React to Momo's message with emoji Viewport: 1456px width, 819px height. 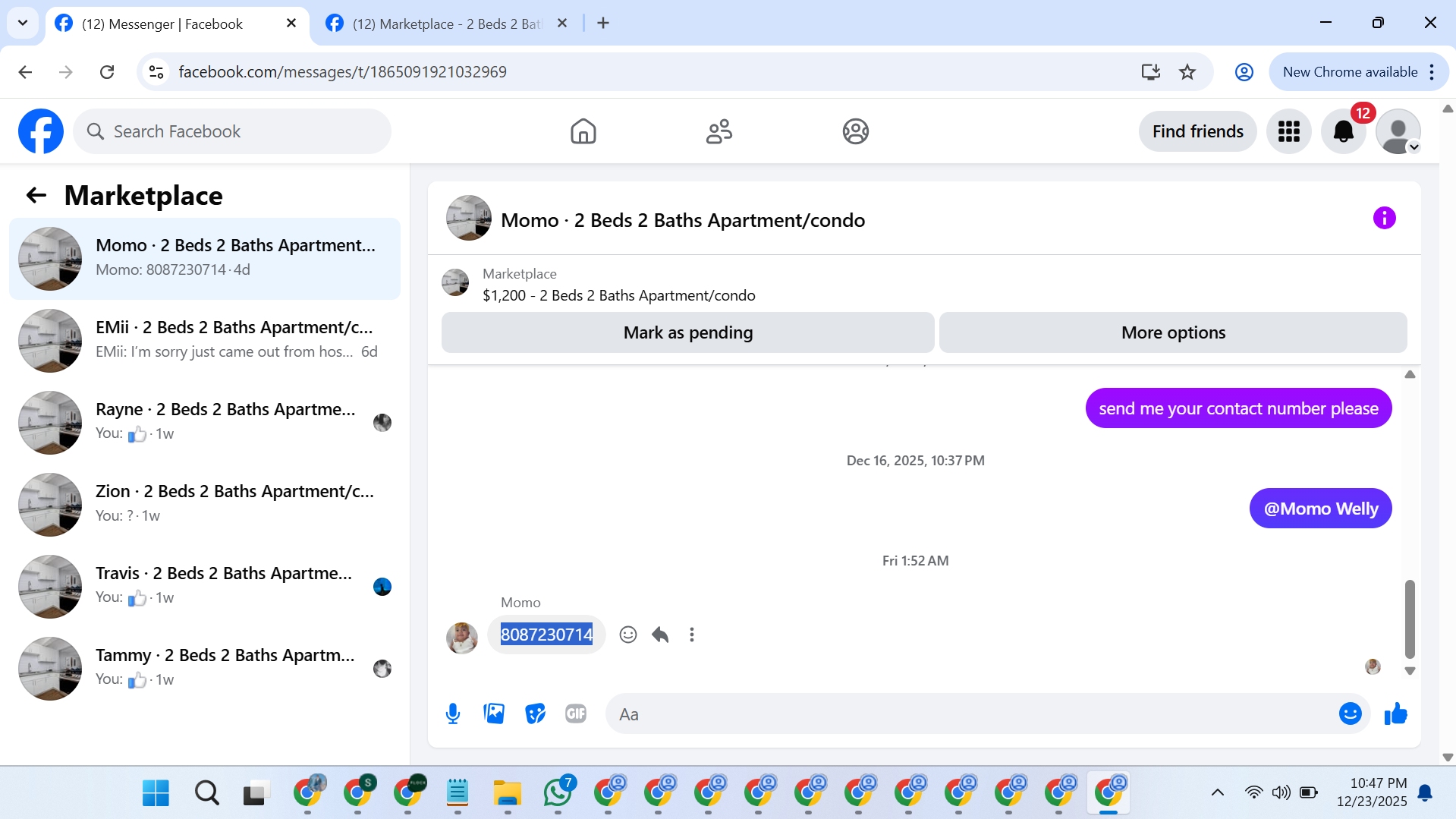(x=627, y=635)
